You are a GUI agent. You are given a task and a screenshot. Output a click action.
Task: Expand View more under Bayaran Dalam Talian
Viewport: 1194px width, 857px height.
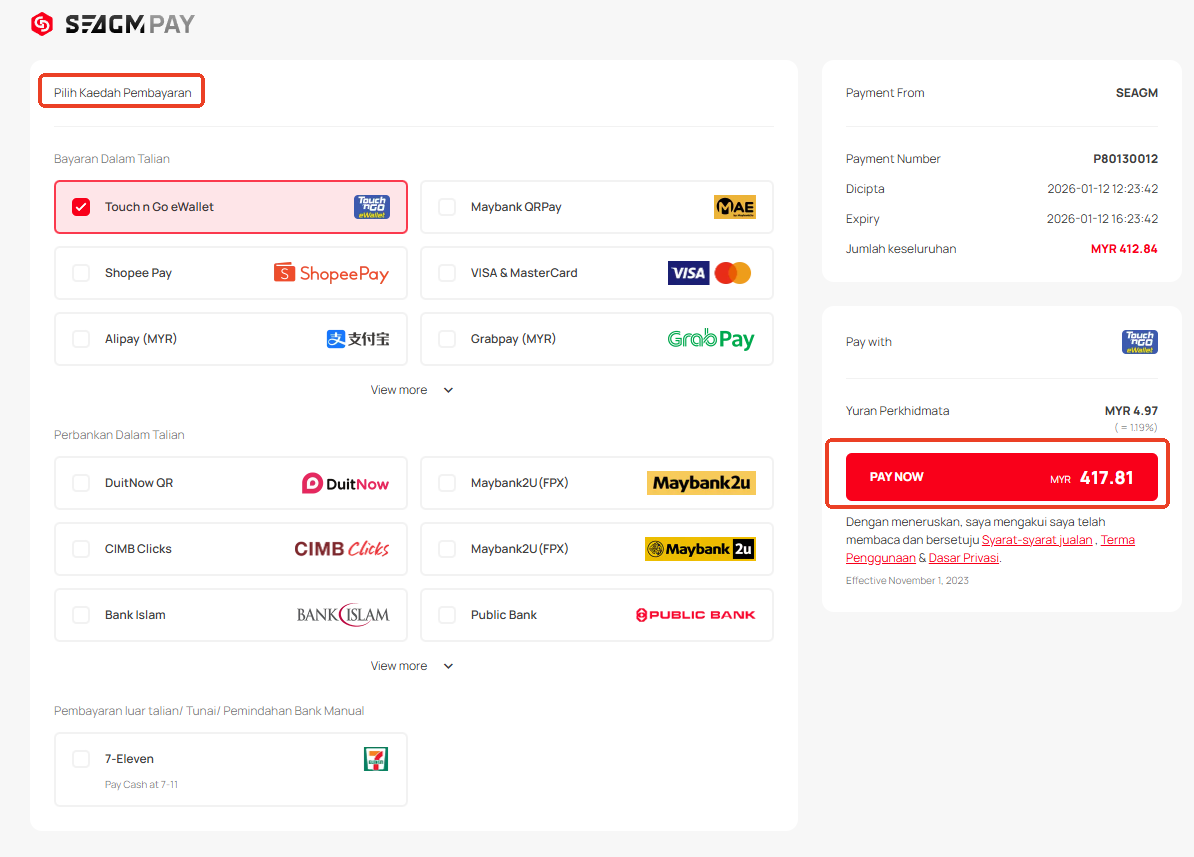click(412, 390)
